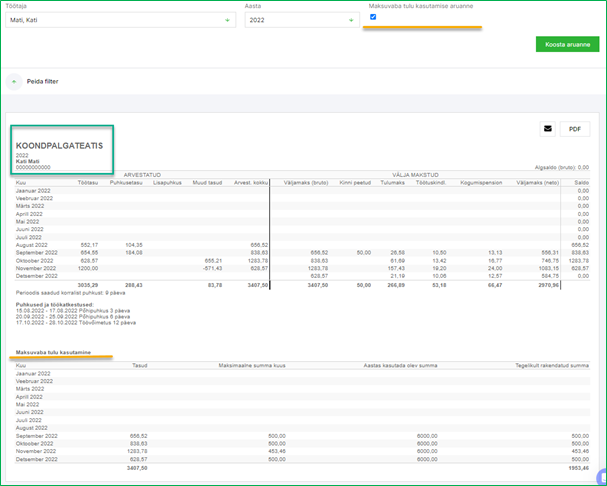Click the Tasud total 3407,50 in tax-free table
607x486 pixels.
click(137, 468)
